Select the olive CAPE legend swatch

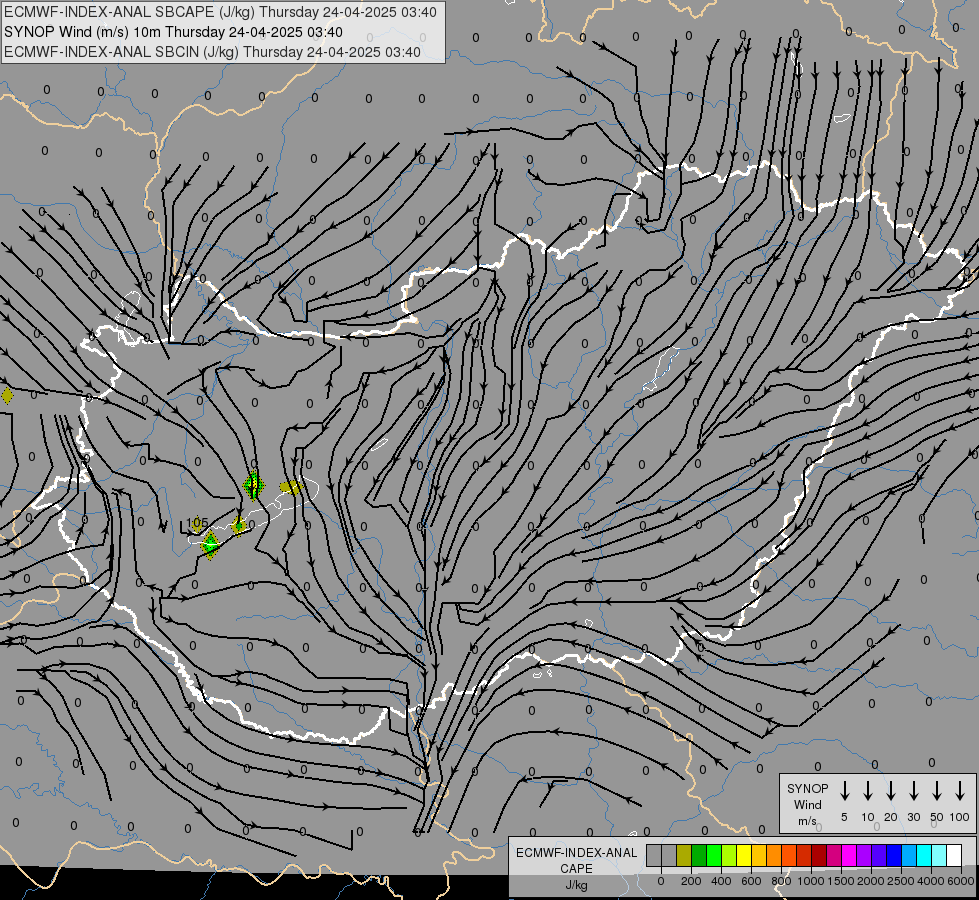(x=684, y=855)
